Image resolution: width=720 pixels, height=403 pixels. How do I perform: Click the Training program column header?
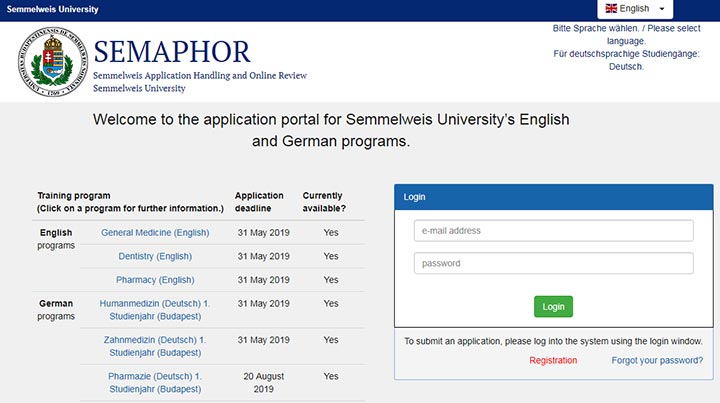[x=130, y=202]
